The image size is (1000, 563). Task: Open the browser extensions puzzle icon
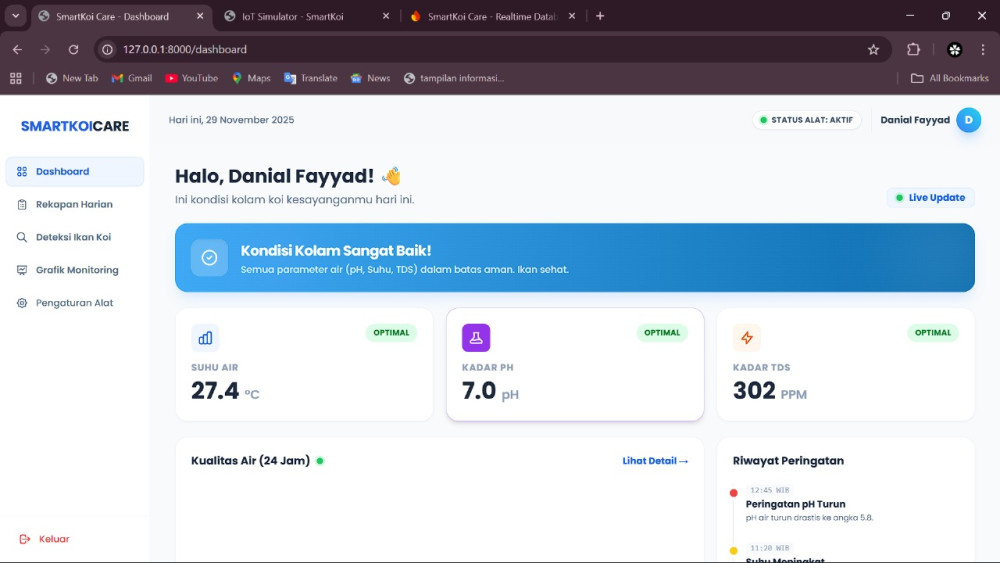913,49
